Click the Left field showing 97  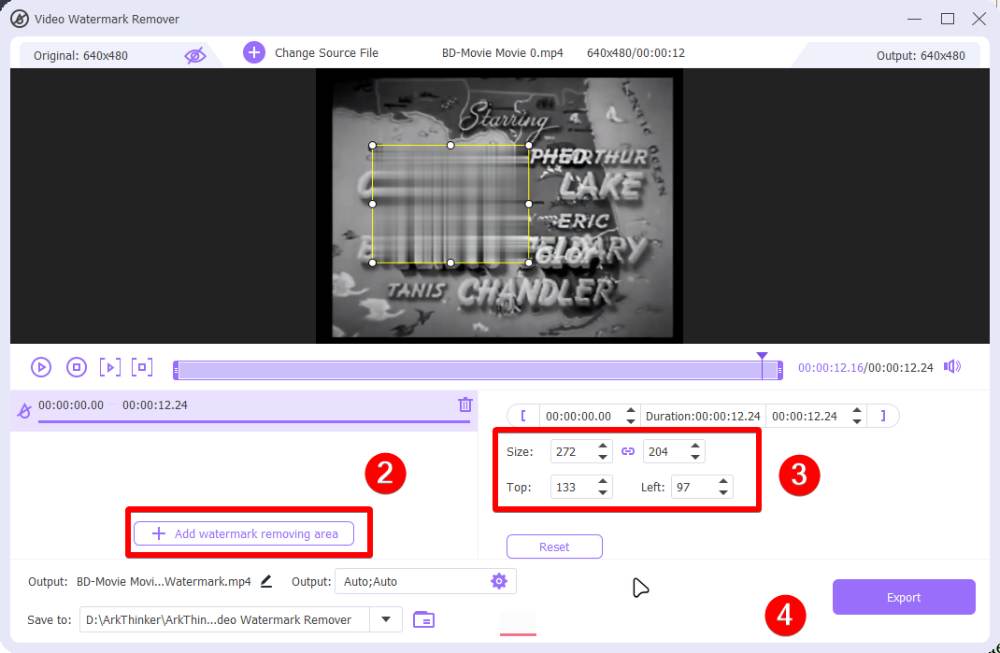click(693, 487)
